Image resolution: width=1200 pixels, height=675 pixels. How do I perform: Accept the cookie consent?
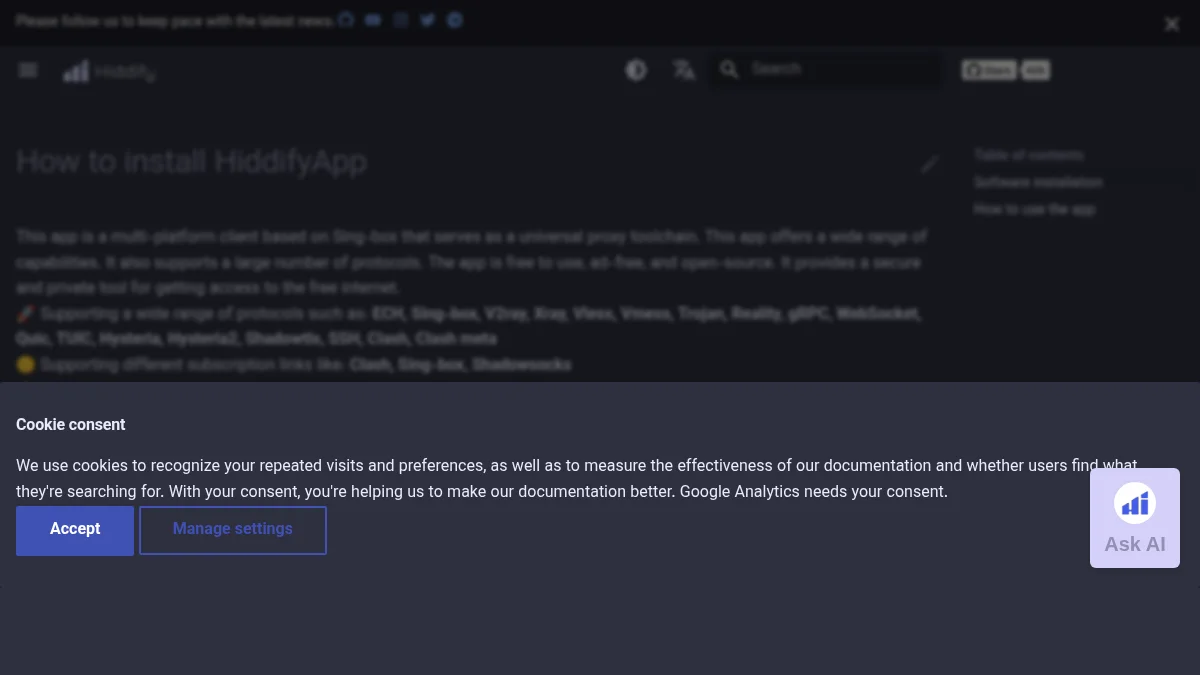(x=75, y=530)
